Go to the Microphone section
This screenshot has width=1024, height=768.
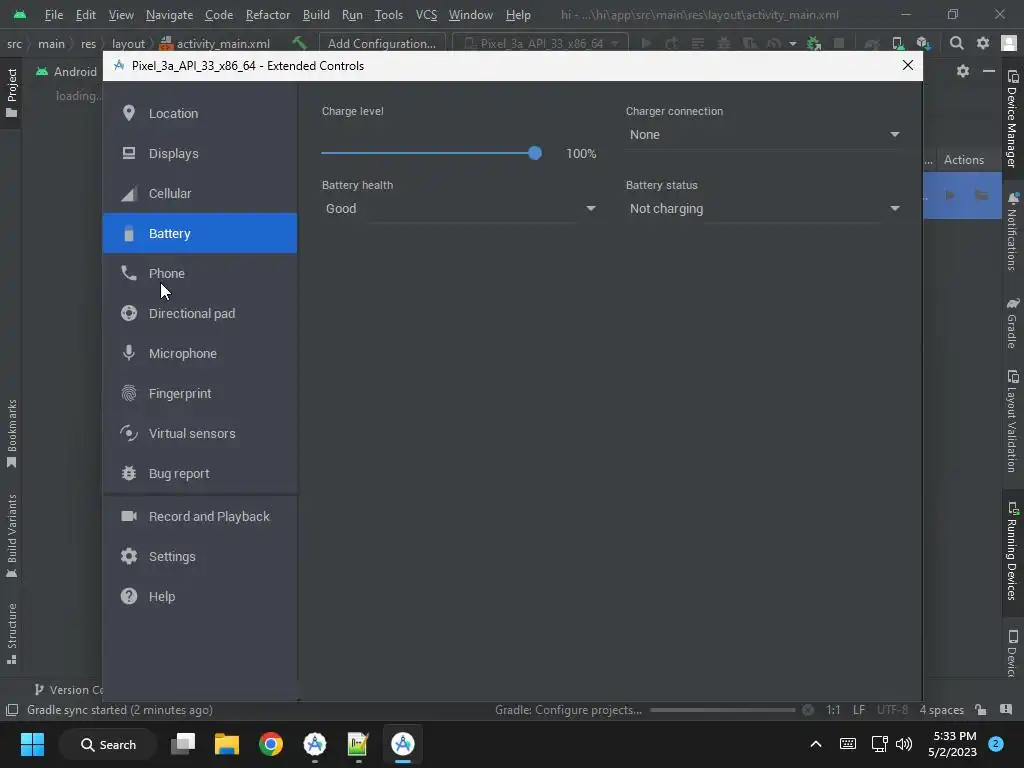coord(199,353)
